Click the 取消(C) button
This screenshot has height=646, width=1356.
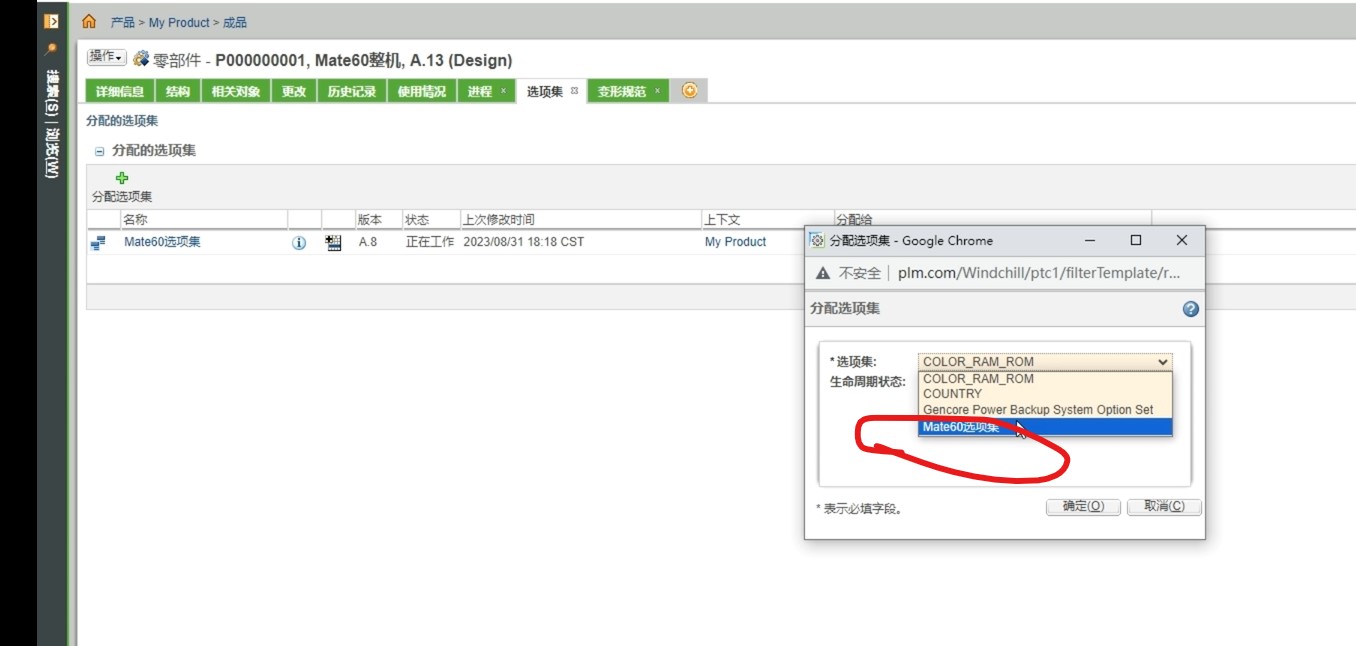[x=1164, y=507]
